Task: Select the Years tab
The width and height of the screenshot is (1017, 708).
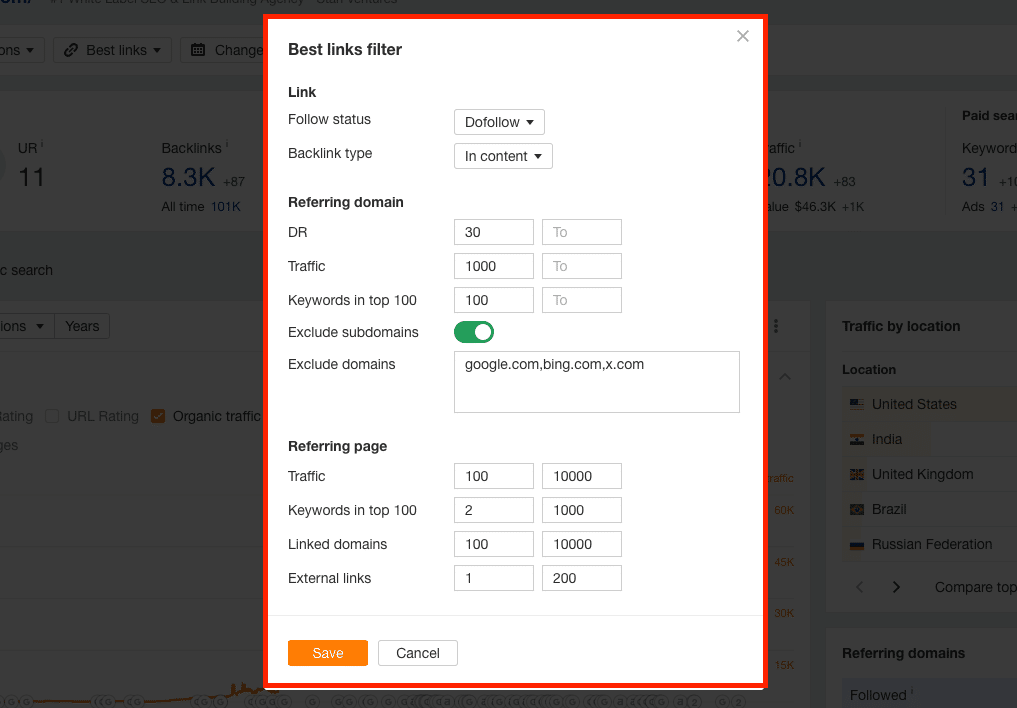Action: coord(82,326)
